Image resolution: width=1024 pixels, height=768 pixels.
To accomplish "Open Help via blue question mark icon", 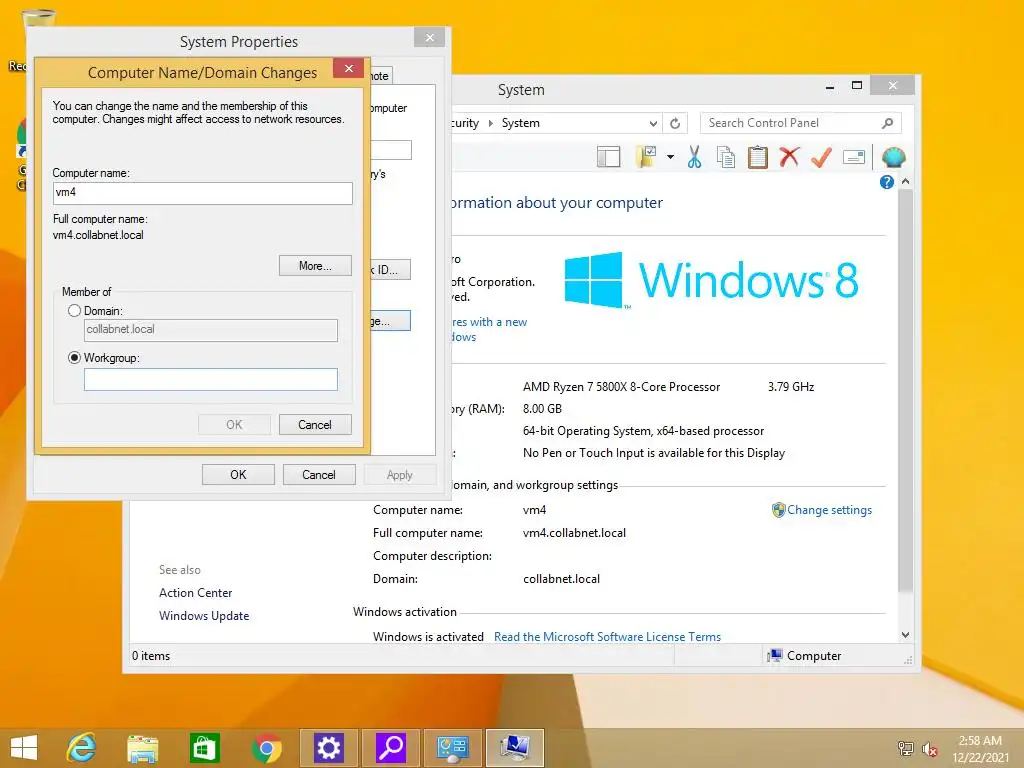I will (x=886, y=182).
